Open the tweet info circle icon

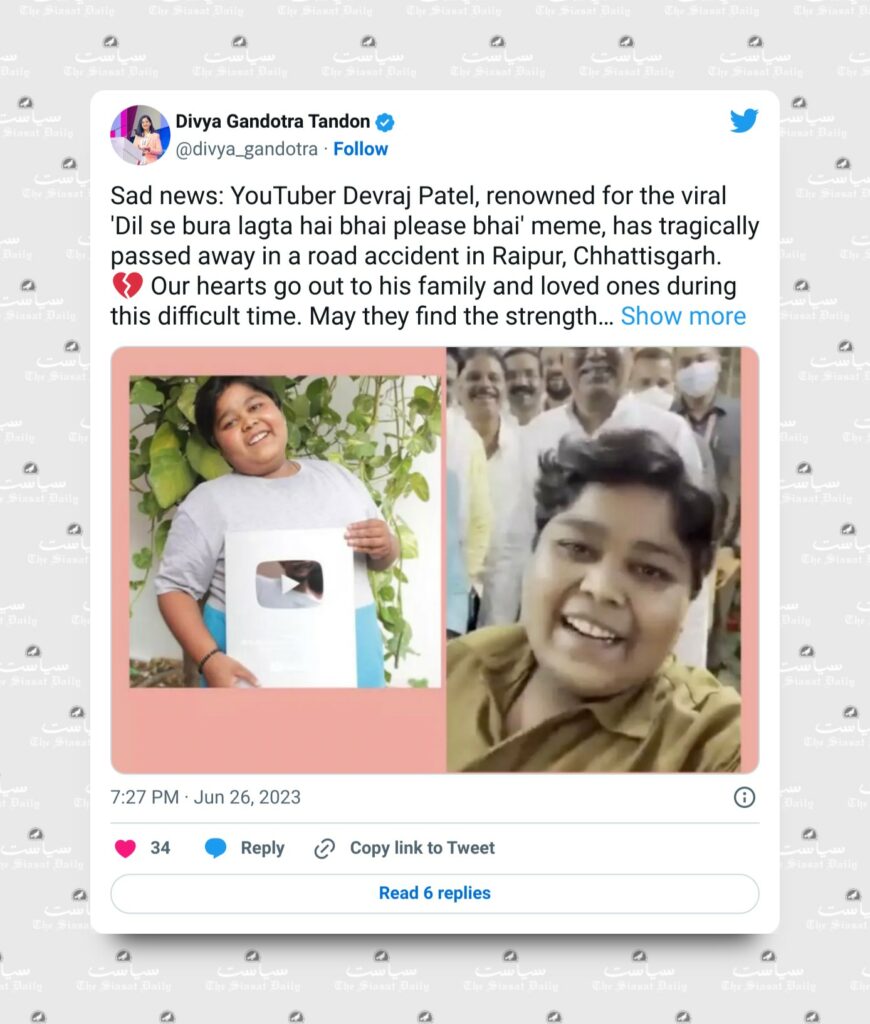[745, 797]
